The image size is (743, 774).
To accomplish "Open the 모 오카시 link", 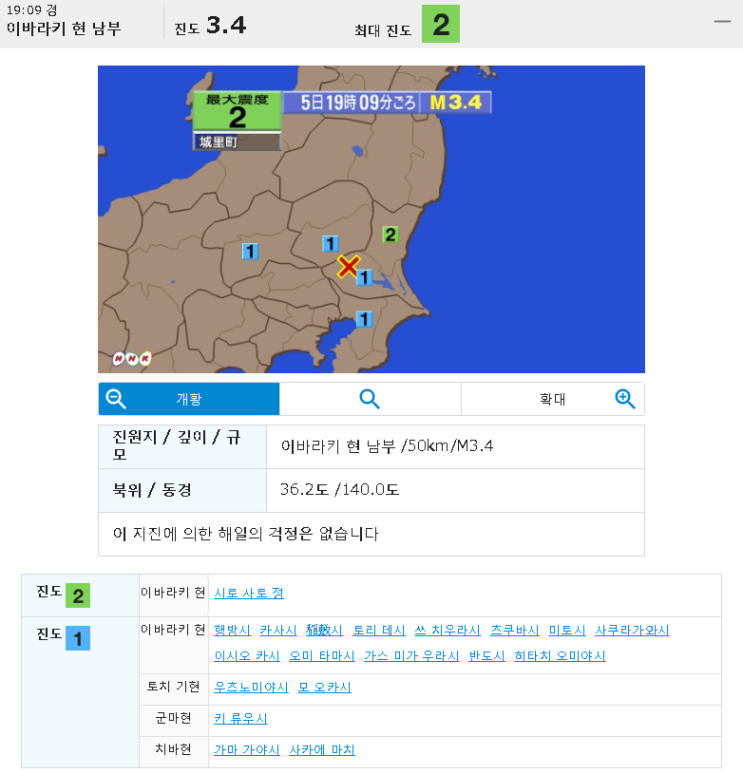I will [x=324, y=687].
